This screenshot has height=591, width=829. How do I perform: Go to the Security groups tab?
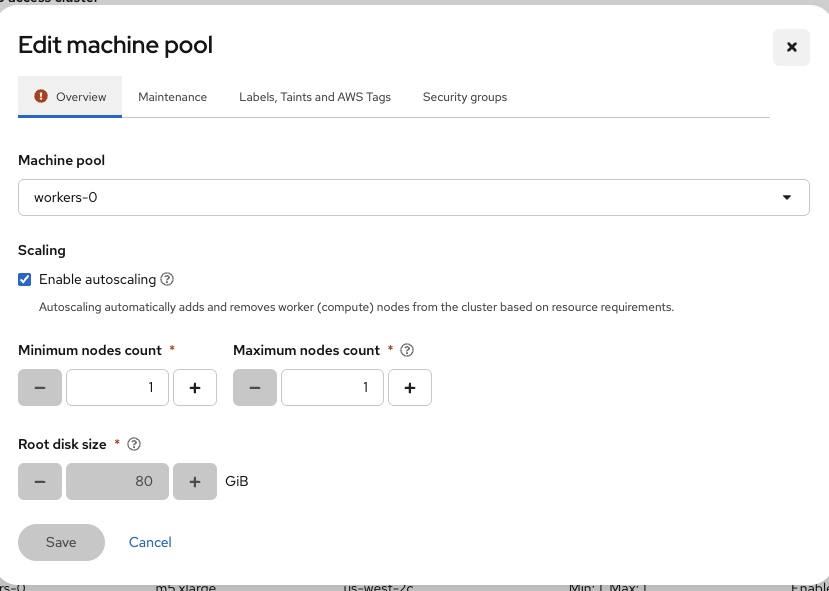point(465,97)
